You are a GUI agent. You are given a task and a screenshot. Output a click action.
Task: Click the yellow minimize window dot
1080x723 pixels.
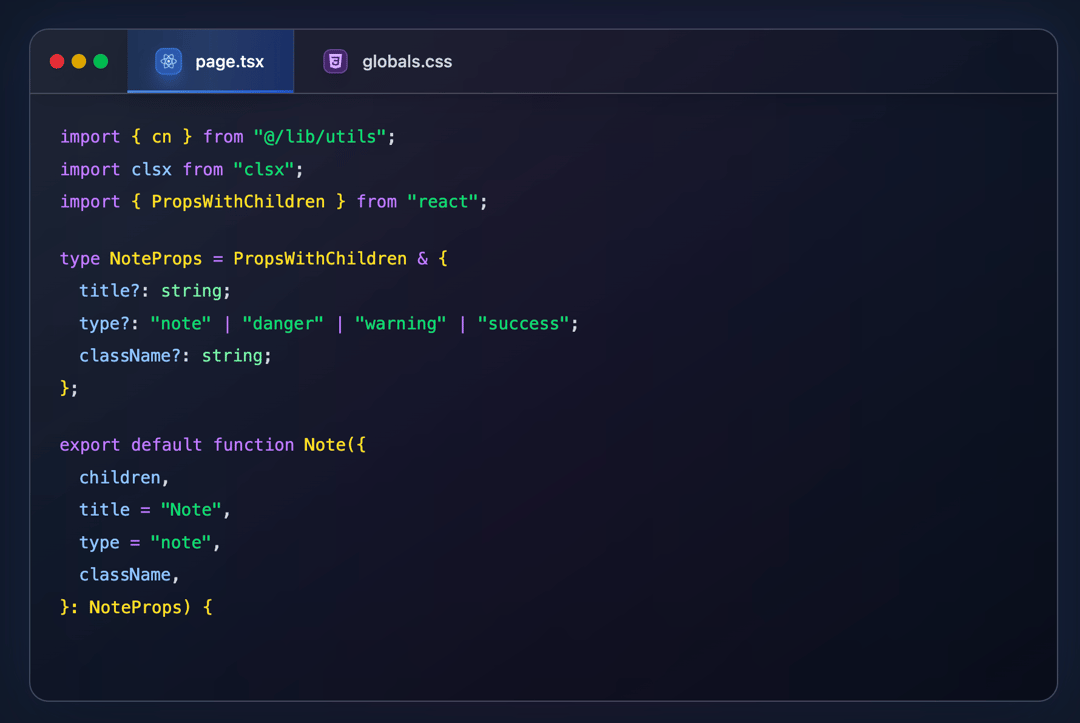coord(79,61)
